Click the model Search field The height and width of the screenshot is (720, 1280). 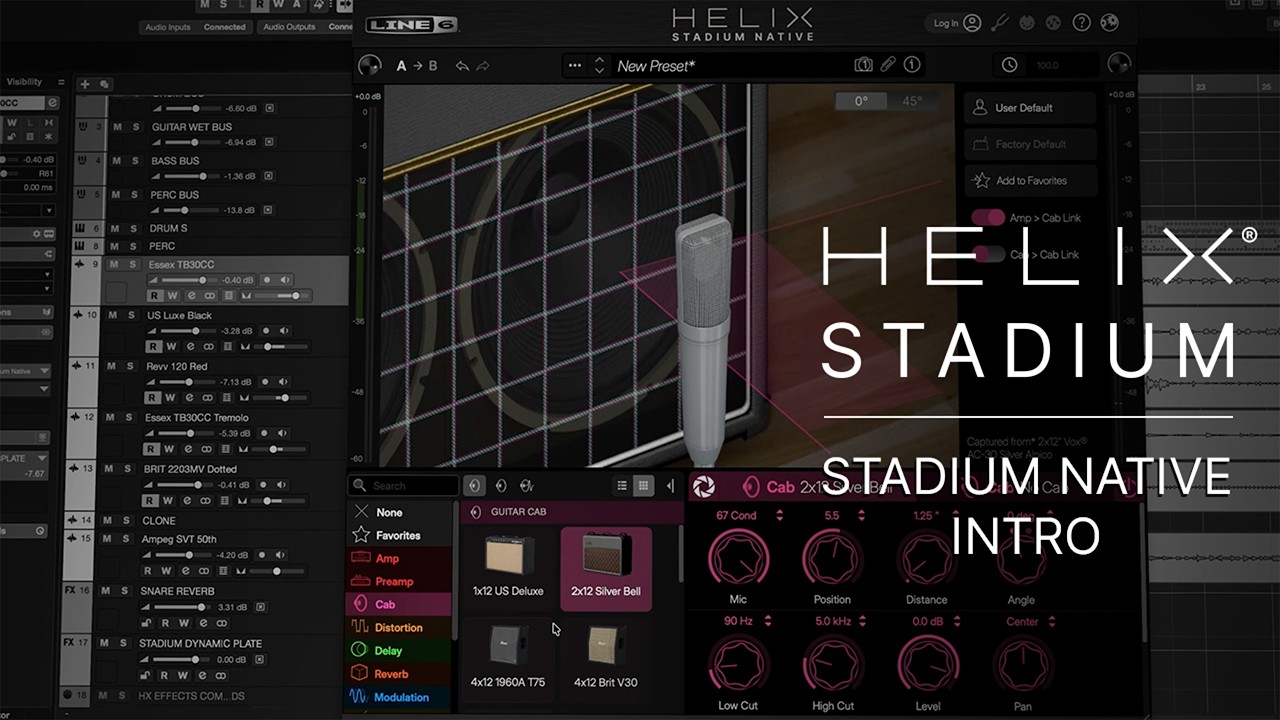point(404,486)
